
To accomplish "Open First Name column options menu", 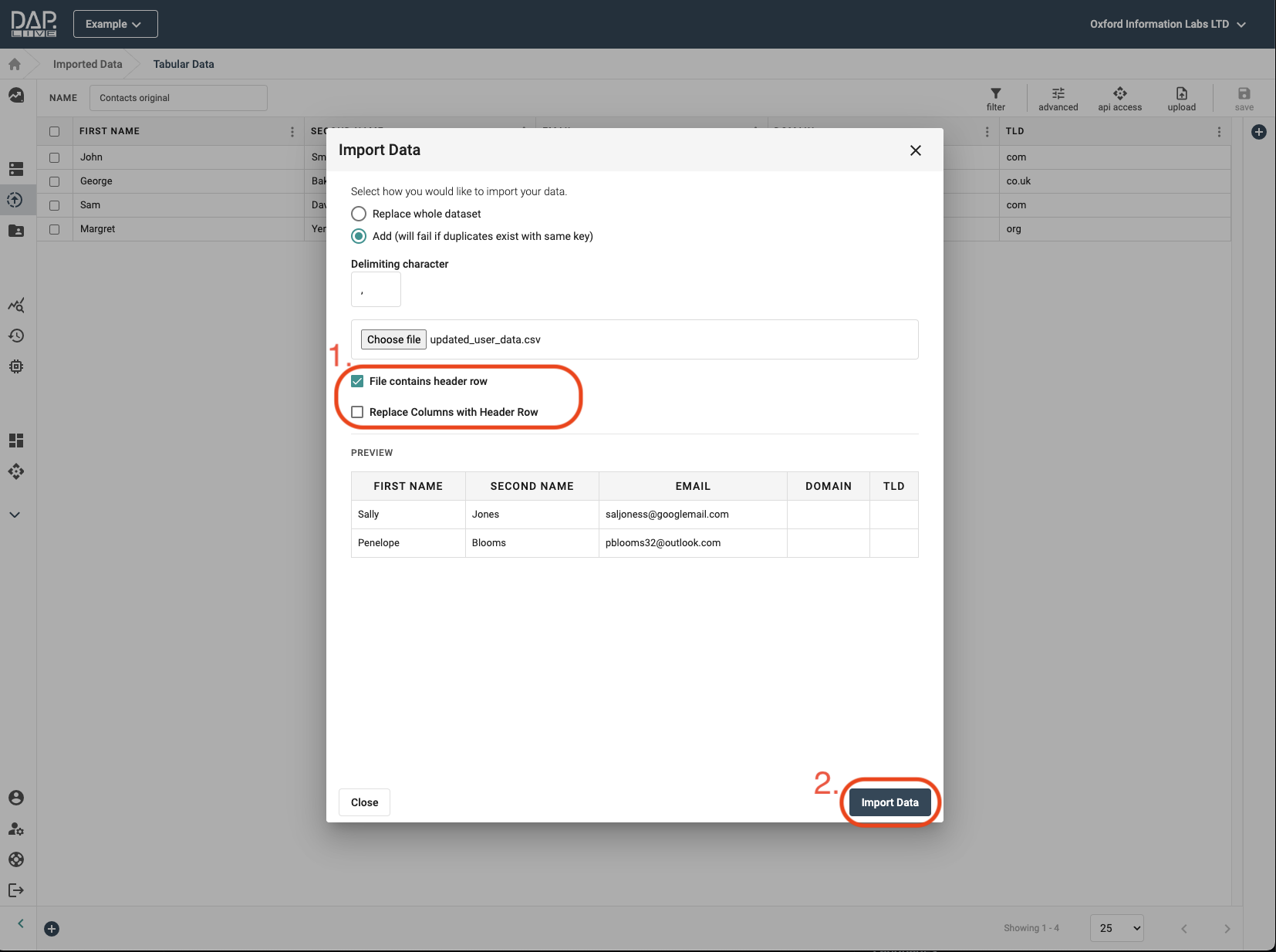I will point(292,132).
